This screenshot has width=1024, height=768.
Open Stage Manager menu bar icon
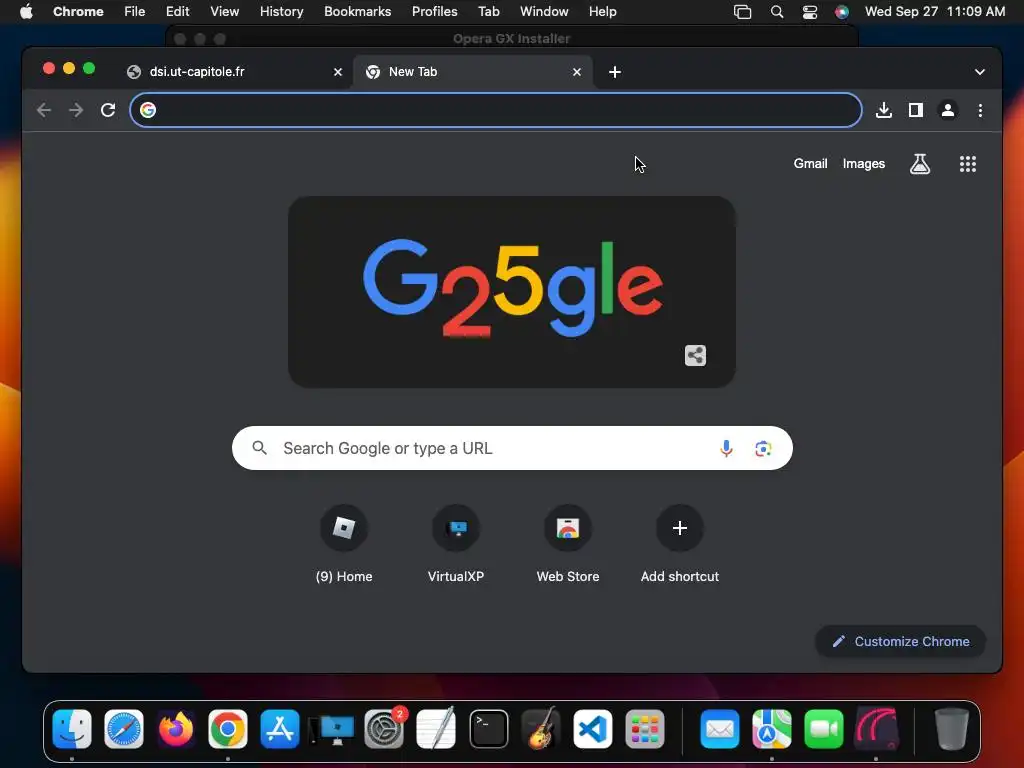tap(743, 11)
